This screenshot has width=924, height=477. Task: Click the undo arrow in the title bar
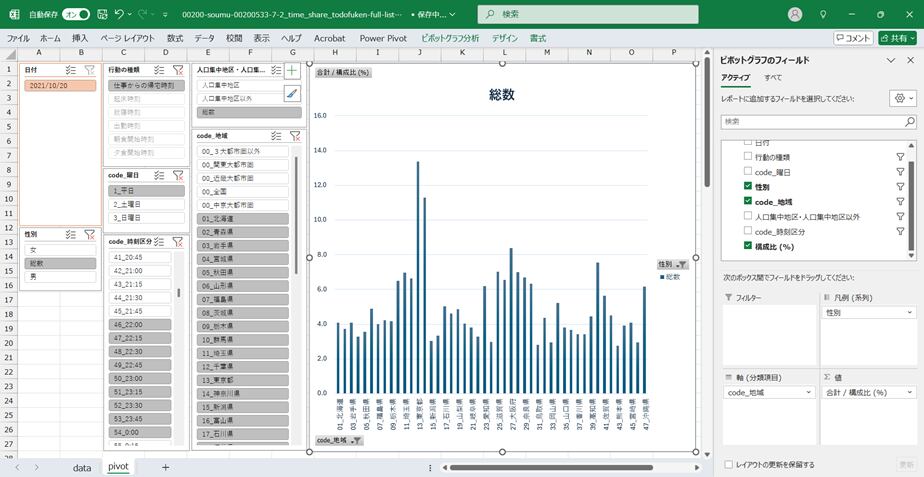(x=120, y=15)
